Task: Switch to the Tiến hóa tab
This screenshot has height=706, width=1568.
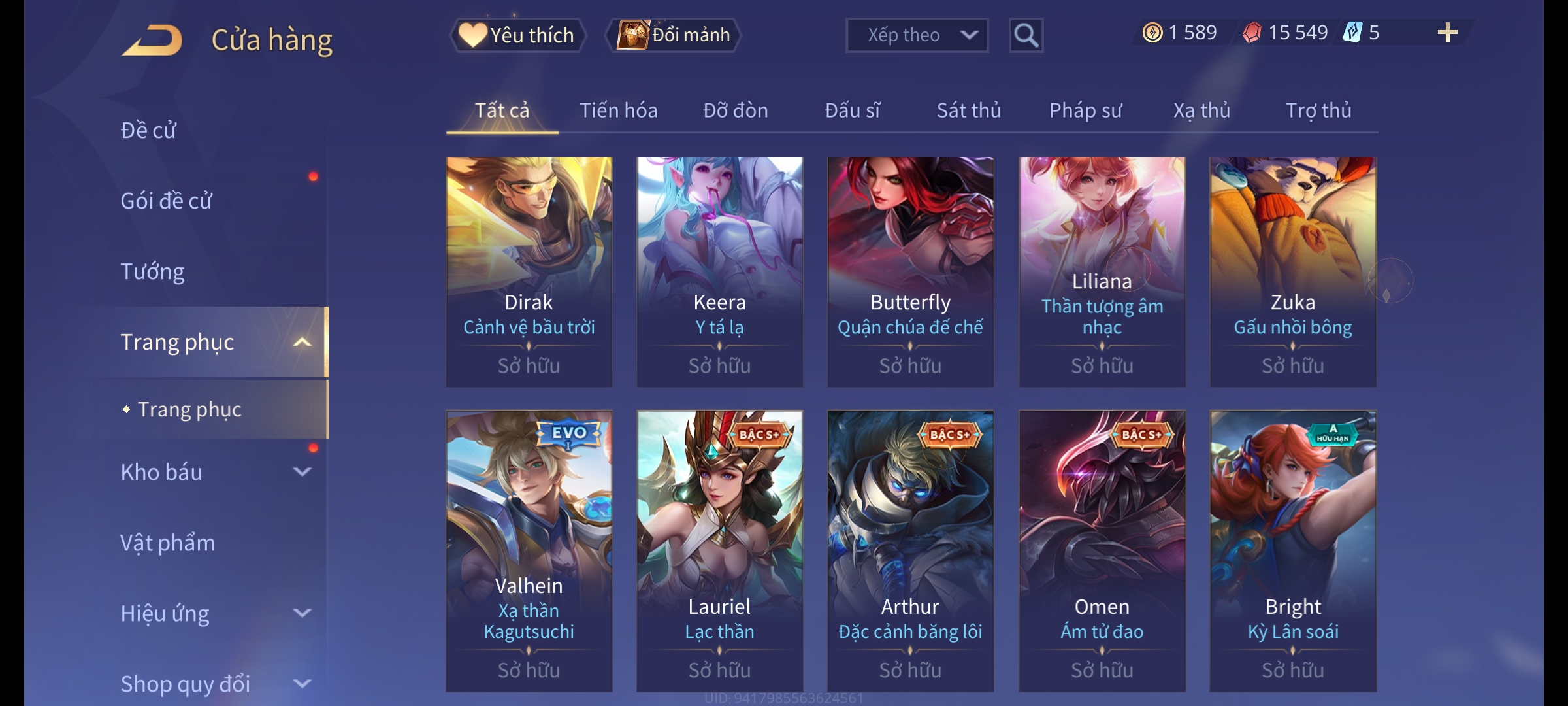Action: [x=618, y=110]
